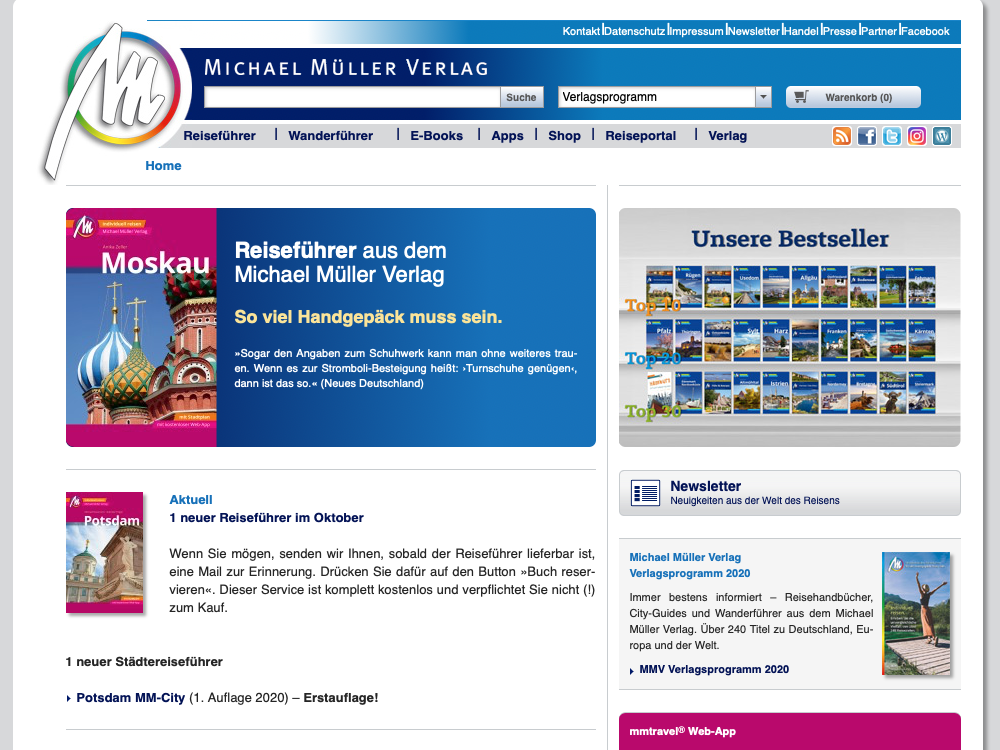Open the Partner link
The height and width of the screenshot is (750, 1000).
[x=879, y=31]
